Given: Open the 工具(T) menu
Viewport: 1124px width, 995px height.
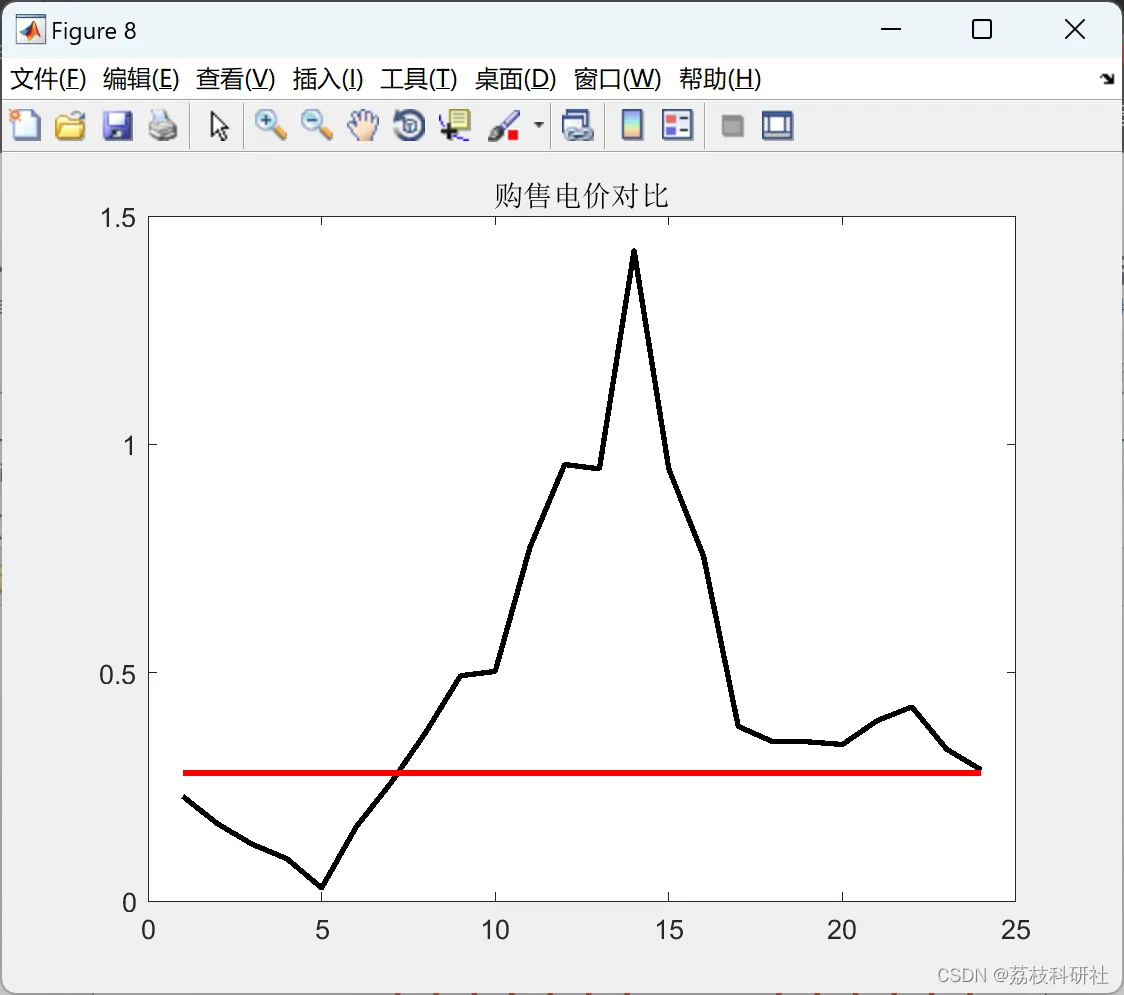Looking at the screenshot, I should pos(419,79).
